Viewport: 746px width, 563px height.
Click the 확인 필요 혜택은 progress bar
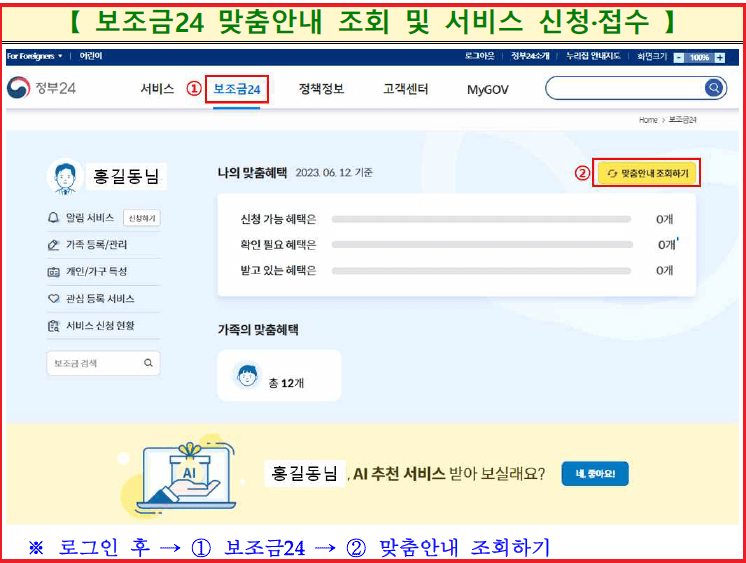482,245
